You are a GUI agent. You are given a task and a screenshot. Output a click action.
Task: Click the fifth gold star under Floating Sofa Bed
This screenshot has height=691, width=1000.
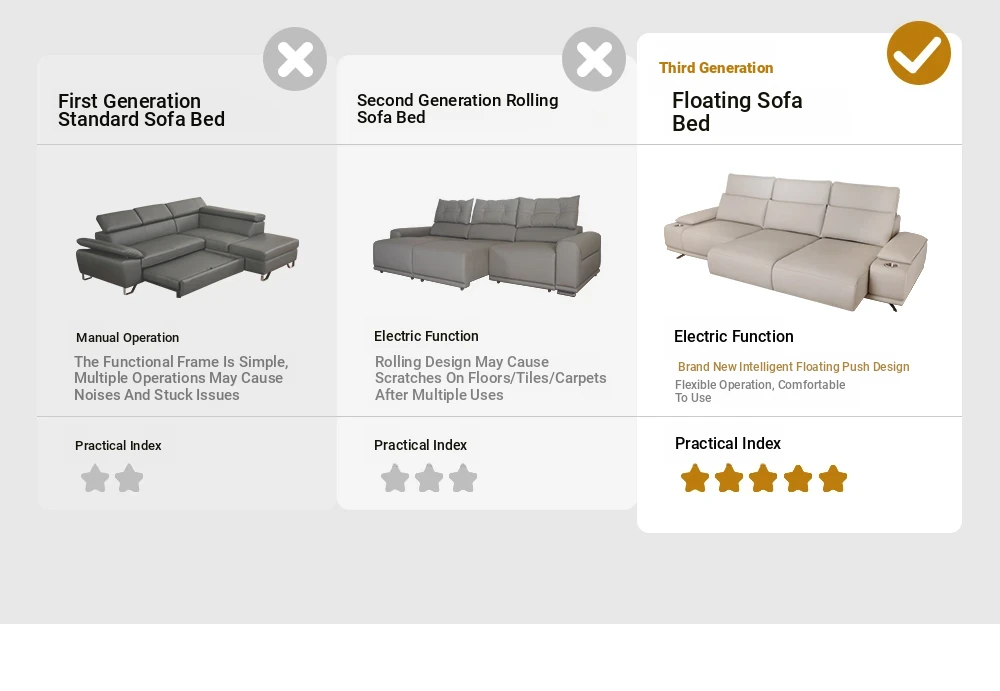click(x=832, y=479)
